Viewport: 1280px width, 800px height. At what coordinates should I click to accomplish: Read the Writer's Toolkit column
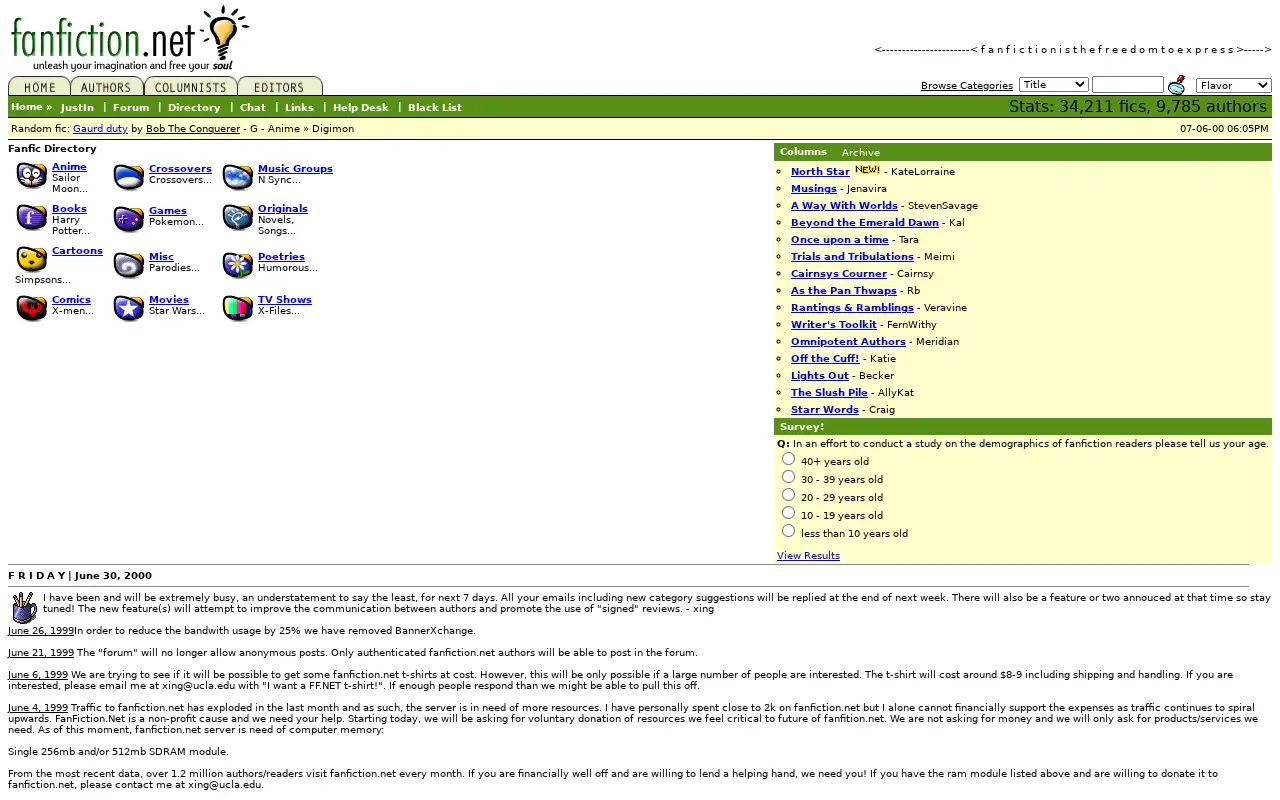pyautogui.click(x=834, y=325)
